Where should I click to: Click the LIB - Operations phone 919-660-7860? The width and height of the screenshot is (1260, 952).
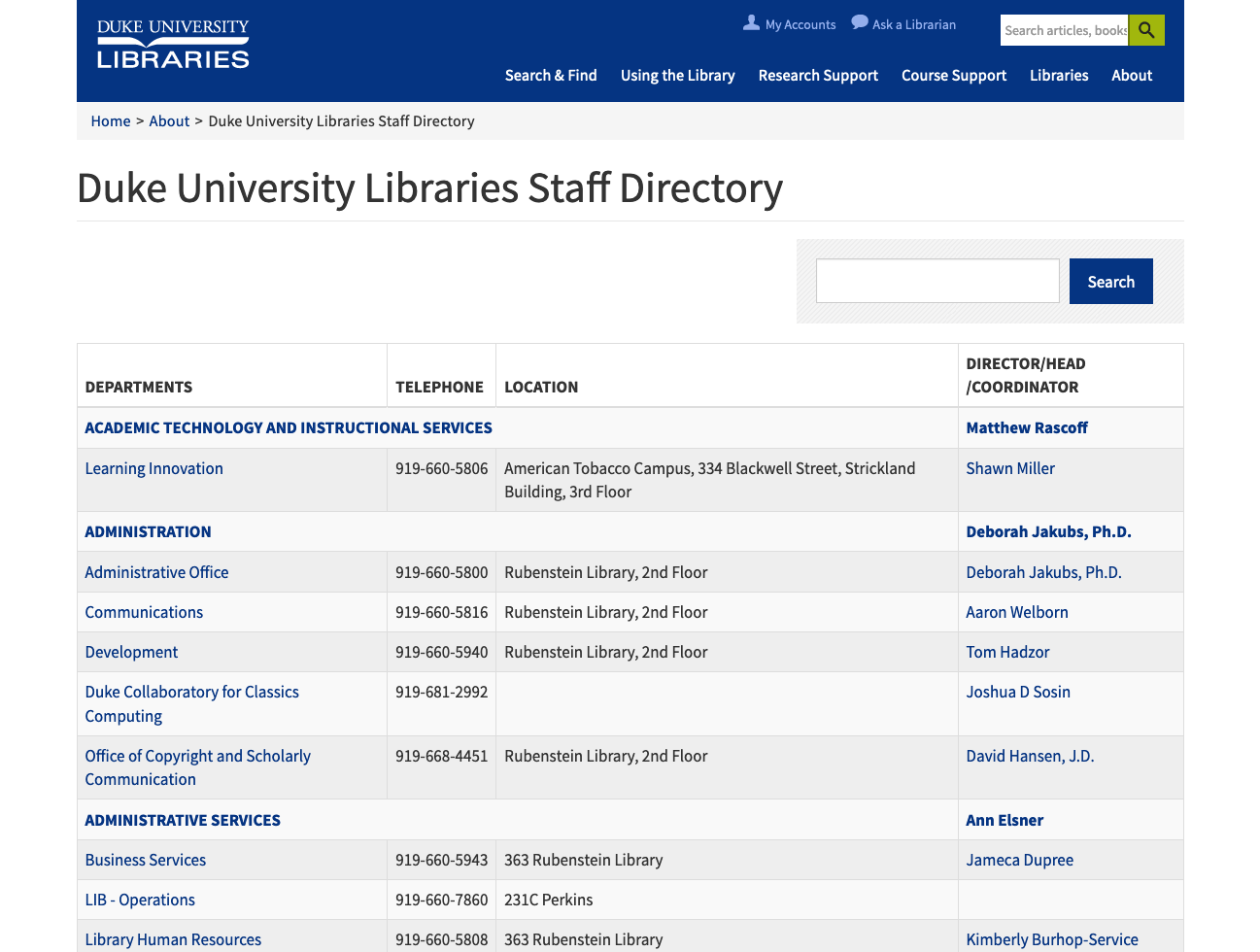pyautogui.click(x=441, y=900)
